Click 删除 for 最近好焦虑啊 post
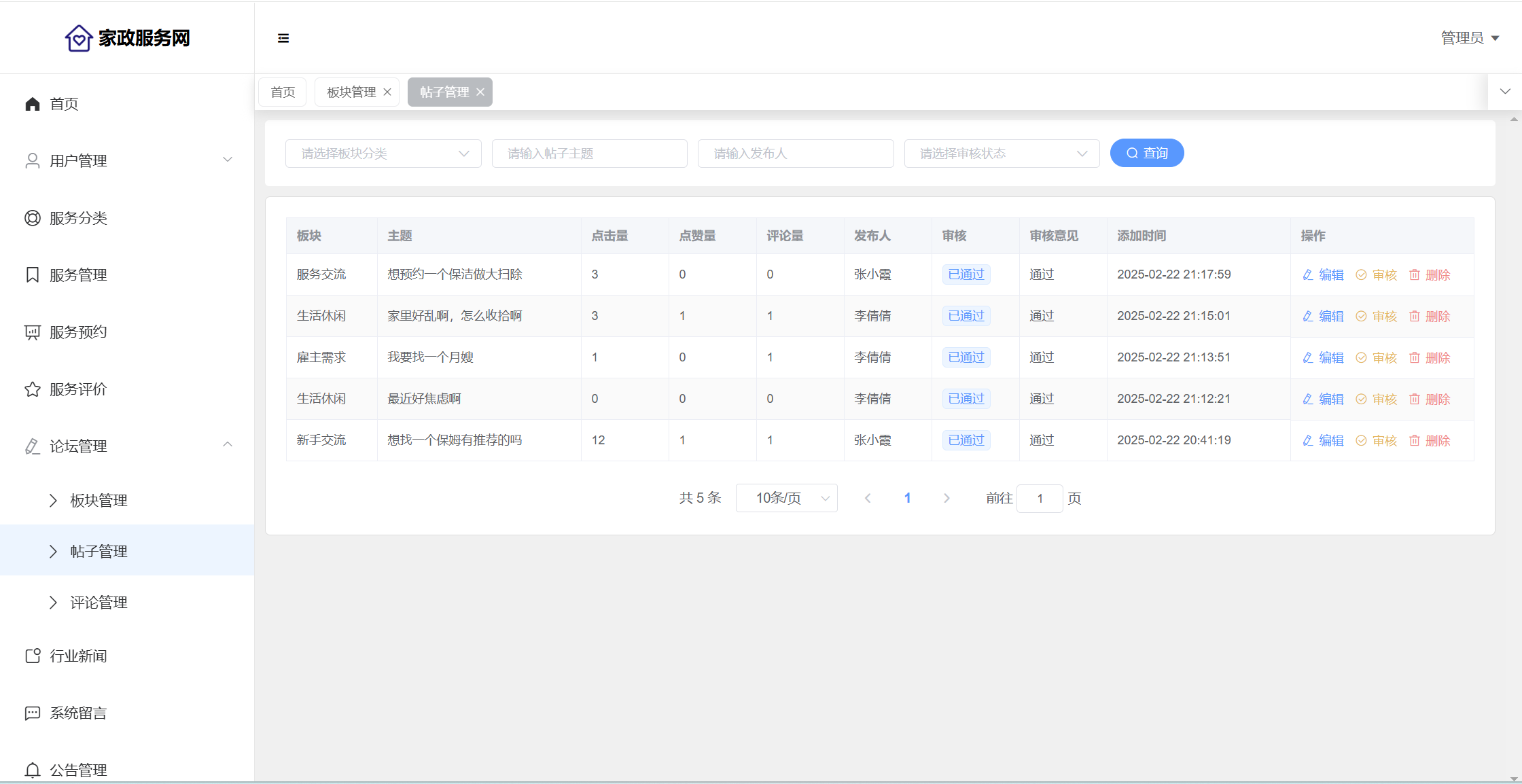 click(x=1430, y=399)
